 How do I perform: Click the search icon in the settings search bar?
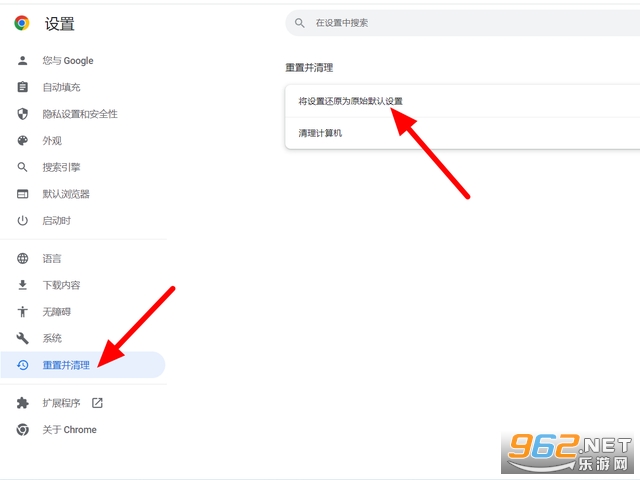tap(300, 23)
